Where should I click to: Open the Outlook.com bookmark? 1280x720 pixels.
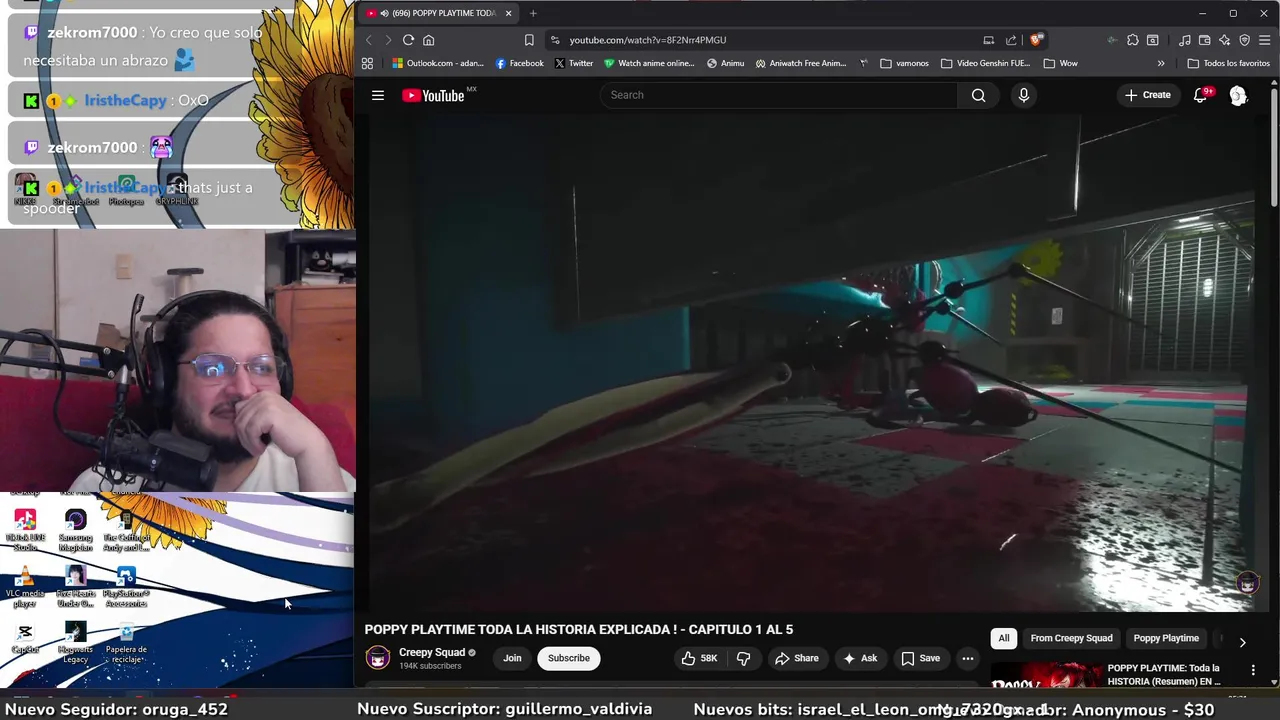[437, 63]
